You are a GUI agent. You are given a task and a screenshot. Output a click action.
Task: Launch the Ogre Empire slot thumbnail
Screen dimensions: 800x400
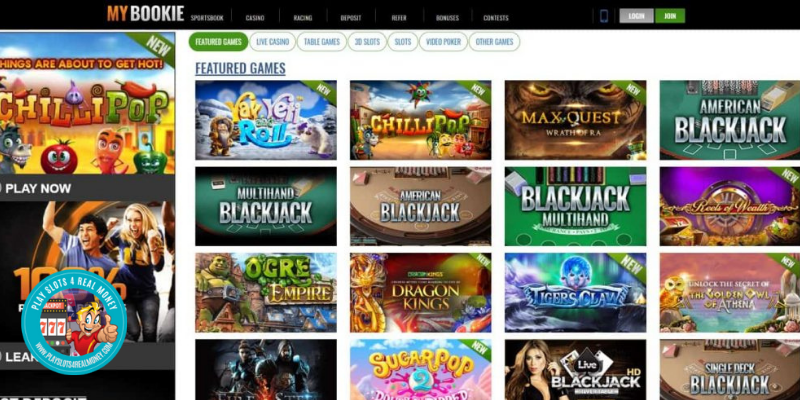(x=266, y=293)
